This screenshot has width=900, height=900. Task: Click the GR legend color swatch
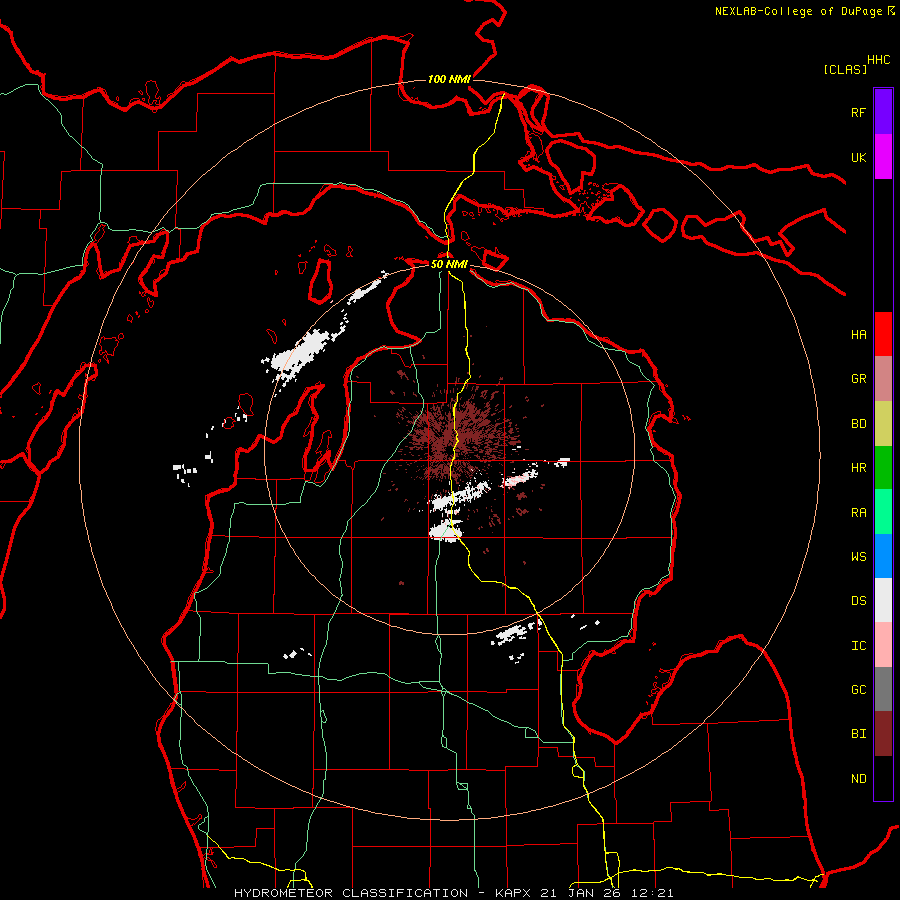pos(883,379)
